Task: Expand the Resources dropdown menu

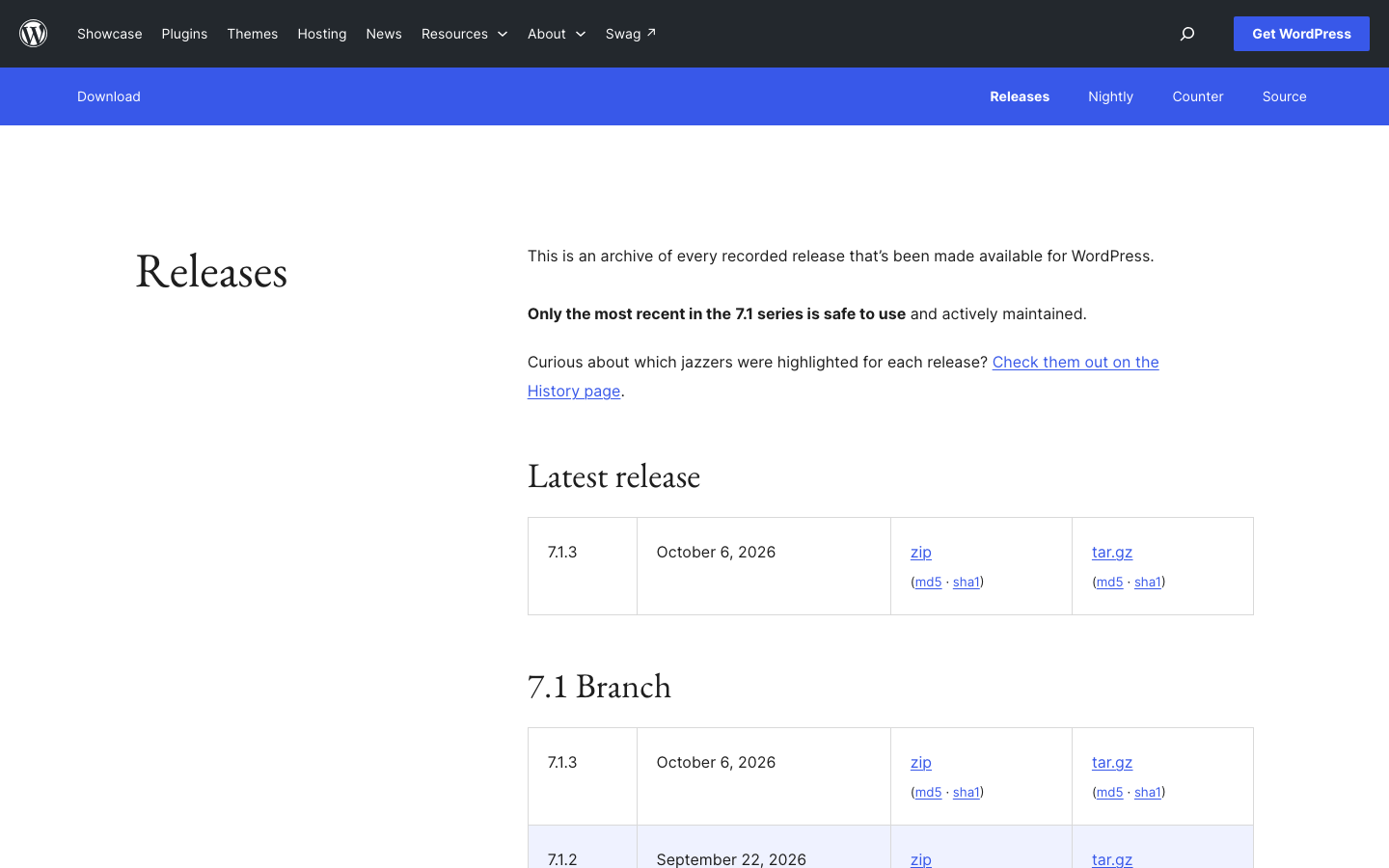Action: coord(464,34)
